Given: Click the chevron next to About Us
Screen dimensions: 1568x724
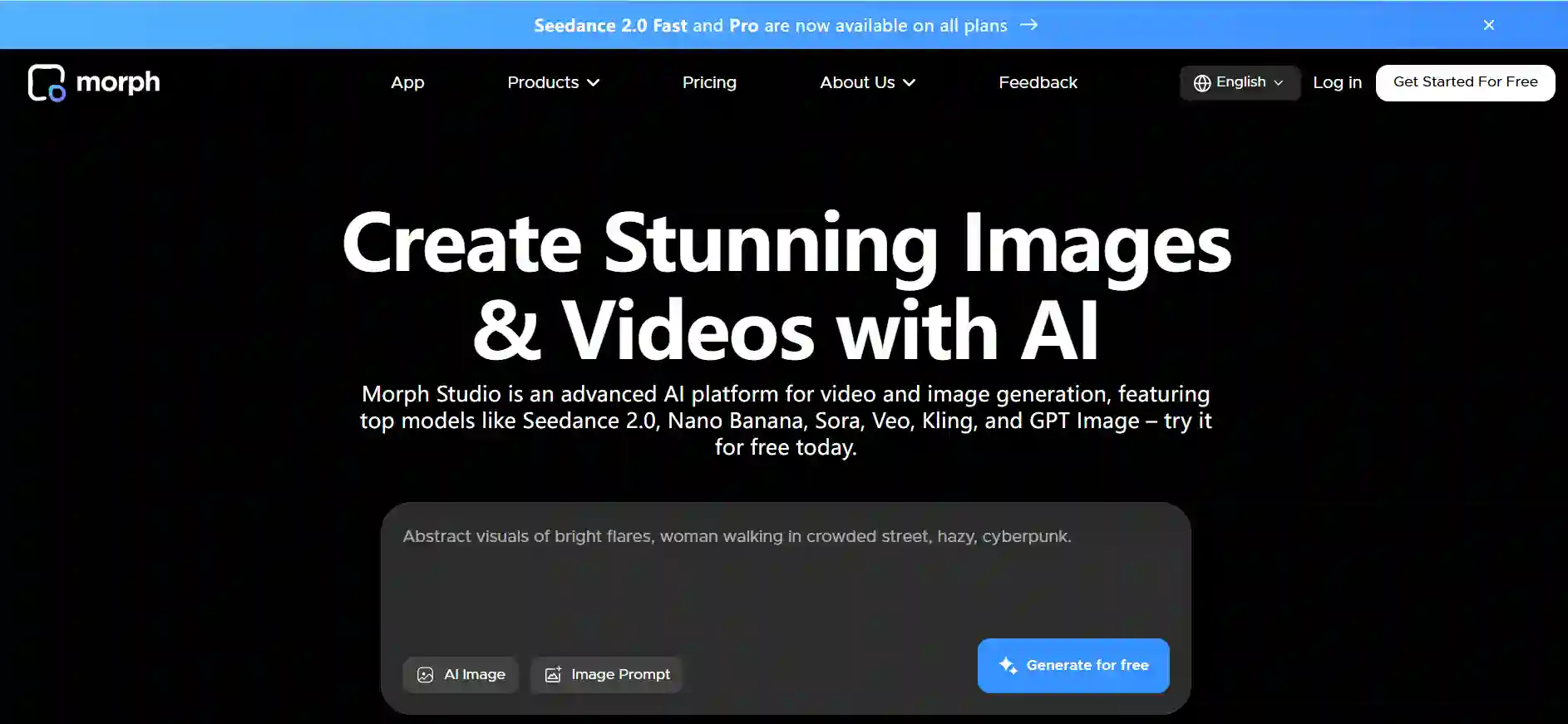Looking at the screenshot, I should [909, 82].
